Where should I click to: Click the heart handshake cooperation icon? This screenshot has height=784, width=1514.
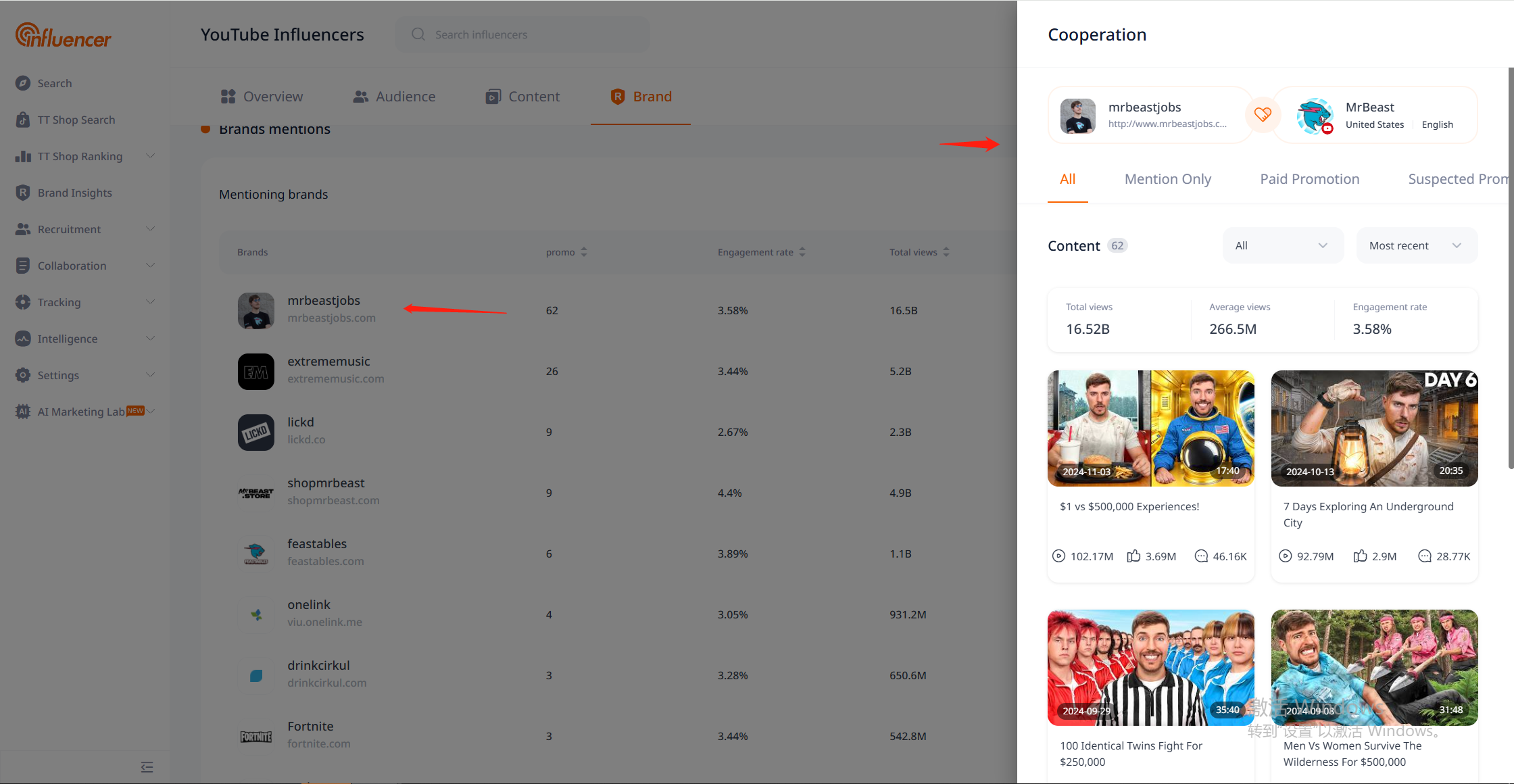pyautogui.click(x=1263, y=115)
